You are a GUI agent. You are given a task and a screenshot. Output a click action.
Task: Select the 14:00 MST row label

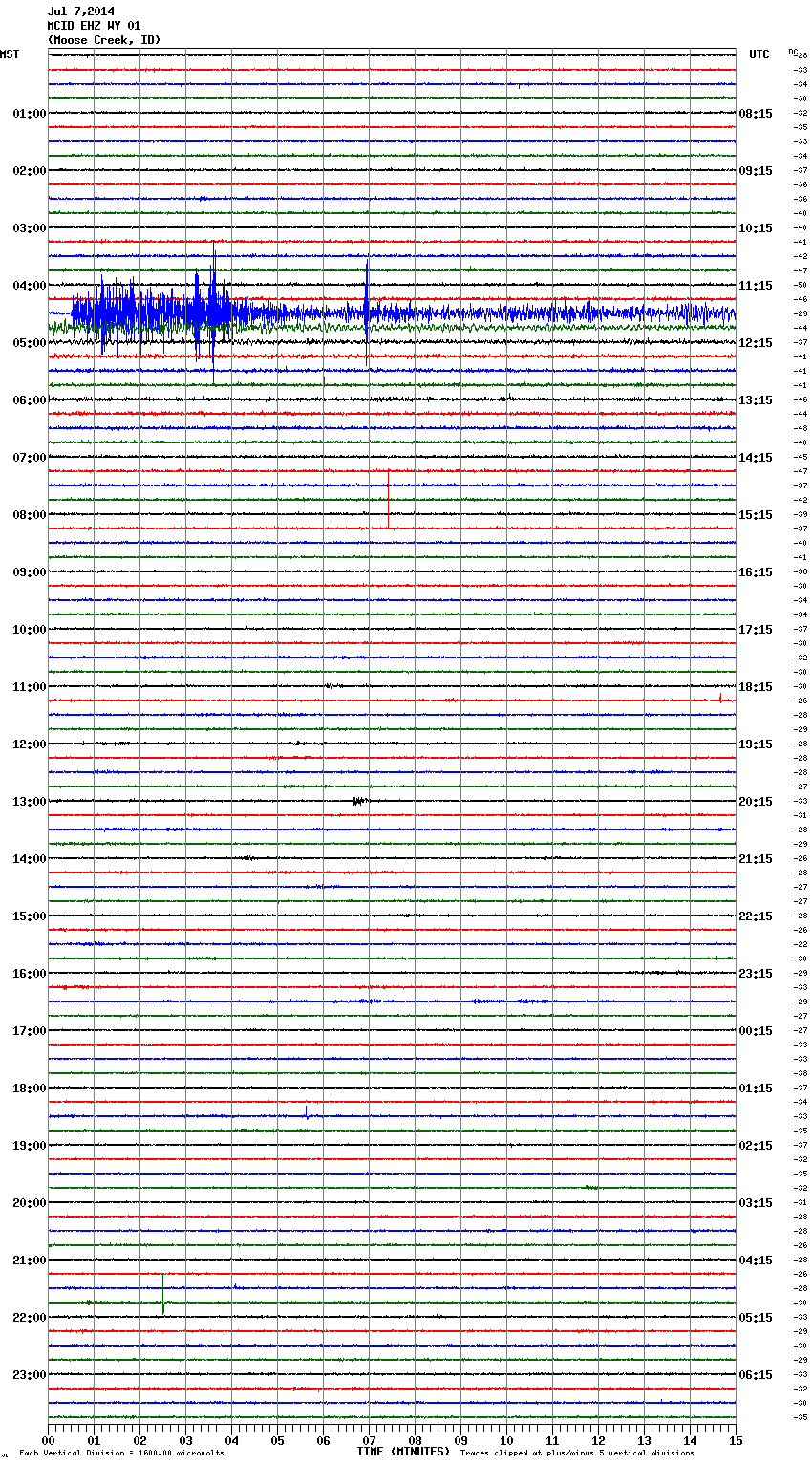[30, 859]
